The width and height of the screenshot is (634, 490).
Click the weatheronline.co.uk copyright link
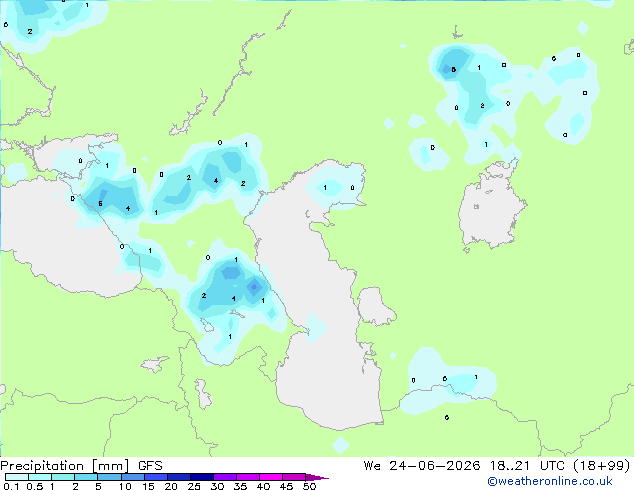coord(550,482)
